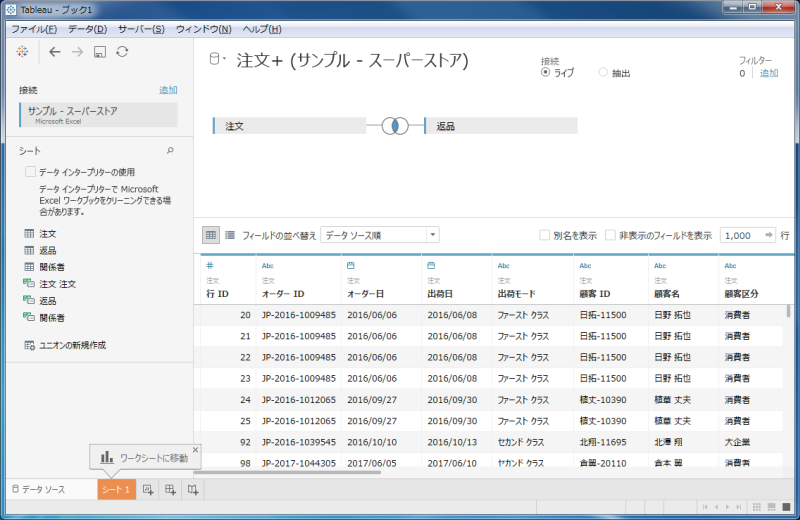Click the Abc type icon above 出荷モード
Viewport: 800px width, 520px height.
pos(504,265)
